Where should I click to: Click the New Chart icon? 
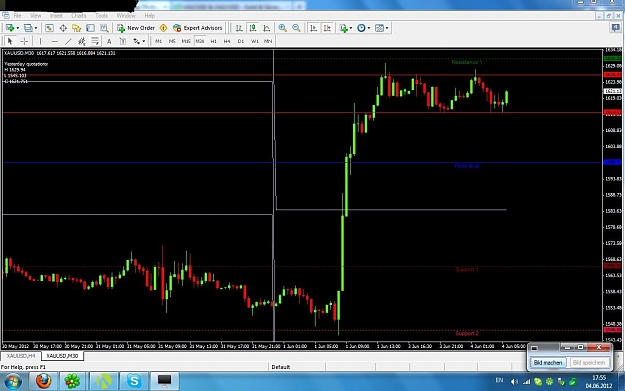point(10,28)
